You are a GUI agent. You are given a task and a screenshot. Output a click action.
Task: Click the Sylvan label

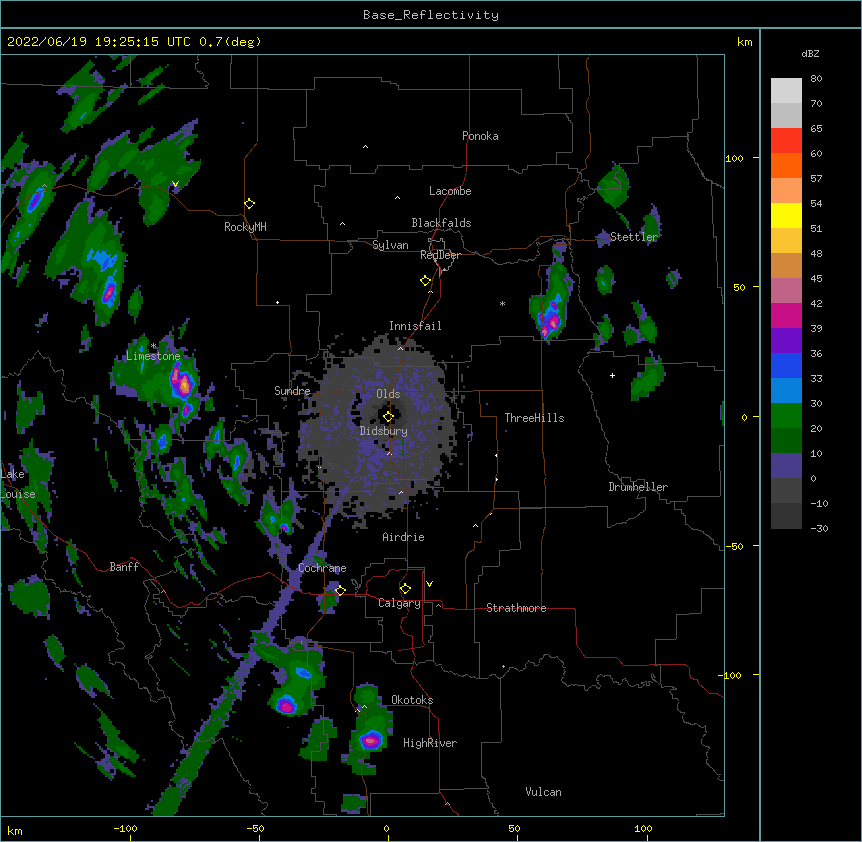pyautogui.click(x=390, y=245)
